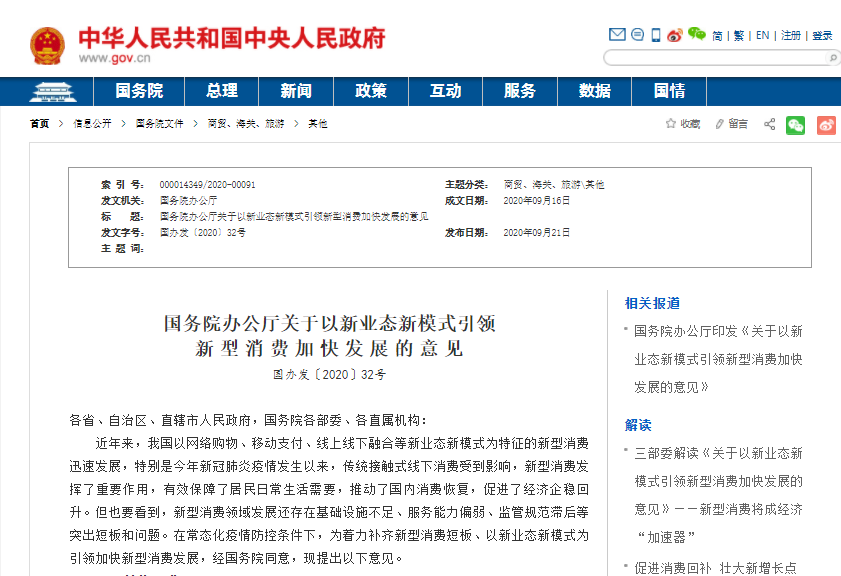This screenshot has width=841, height=576.
Task: Open the 国务院 navigation menu
Action: 139,91
